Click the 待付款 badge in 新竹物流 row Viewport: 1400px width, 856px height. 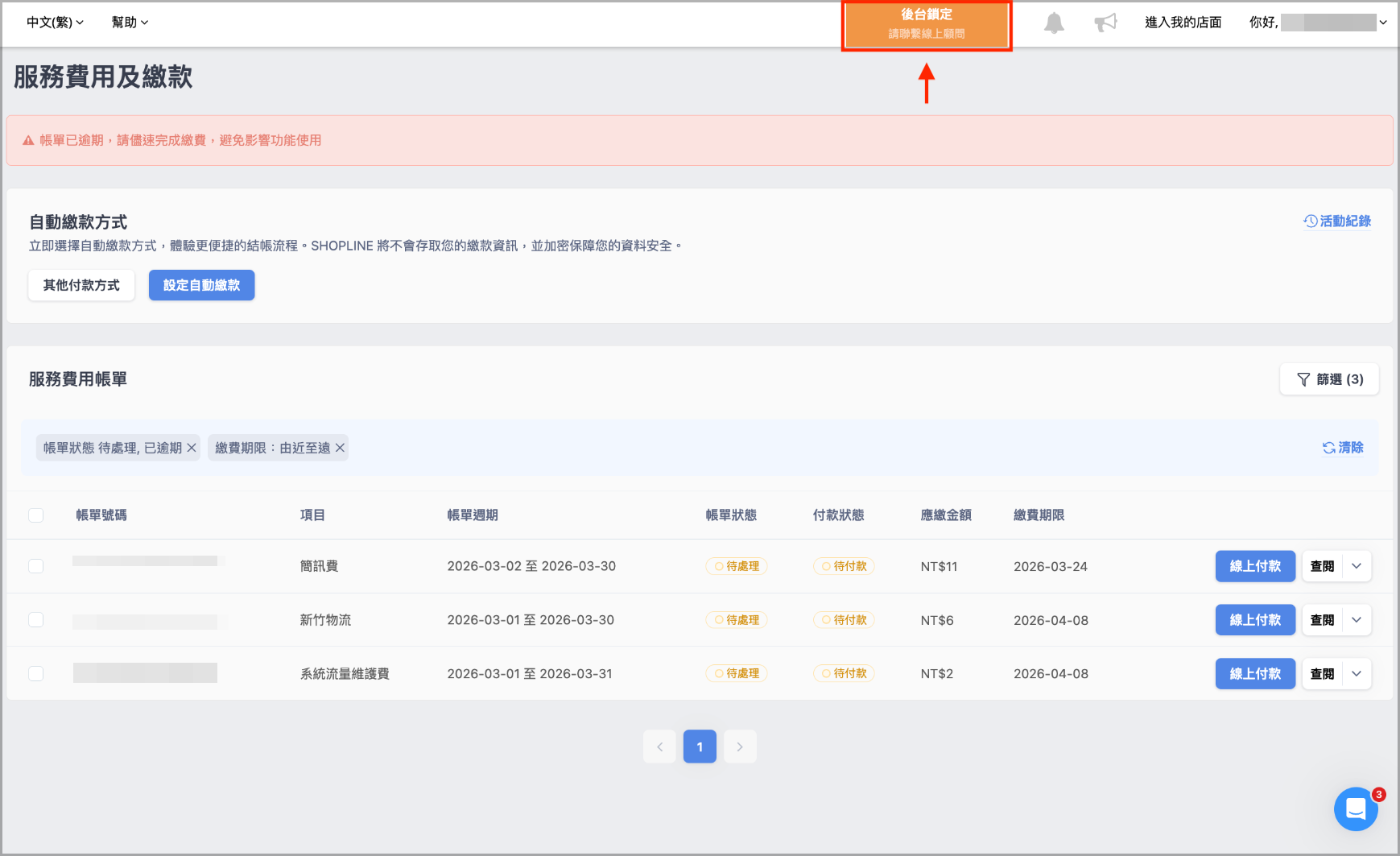point(844,620)
